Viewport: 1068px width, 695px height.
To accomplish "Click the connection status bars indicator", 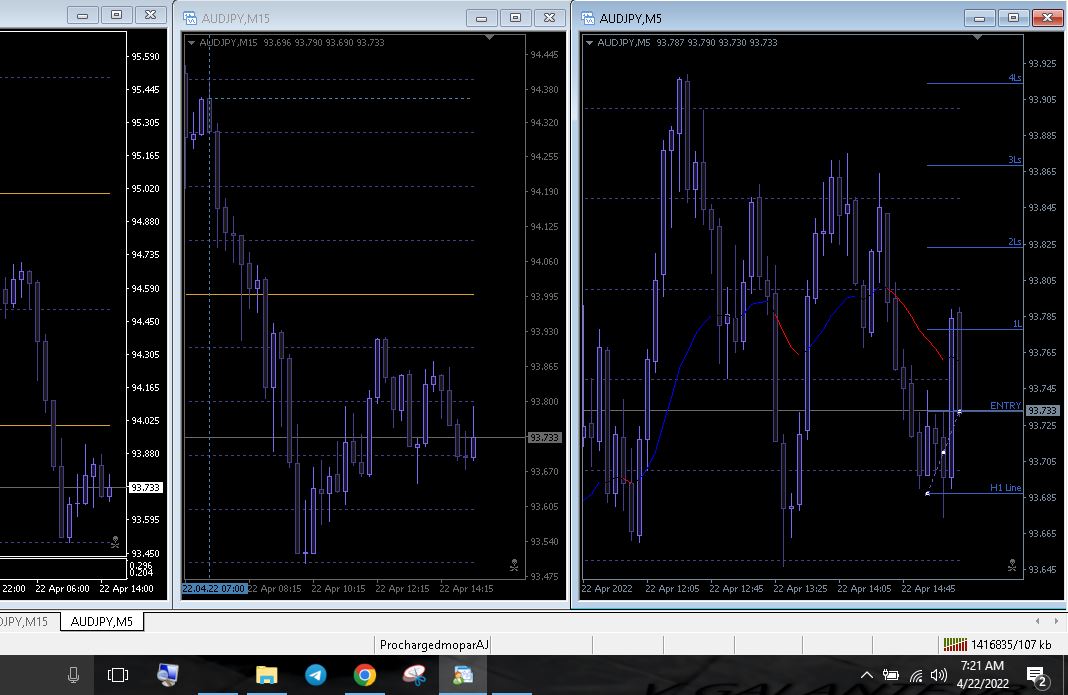I will (x=955, y=645).
